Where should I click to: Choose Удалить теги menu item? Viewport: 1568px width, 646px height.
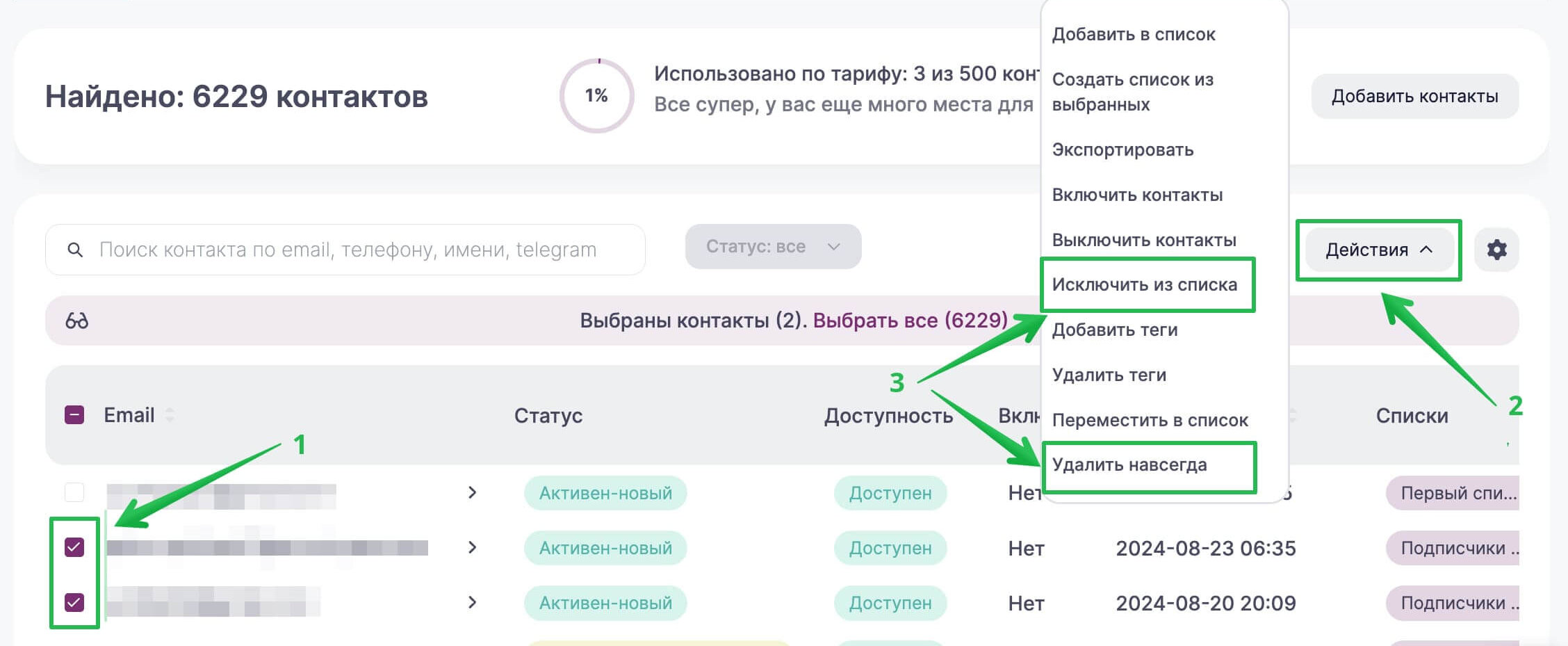[x=1109, y=375]
